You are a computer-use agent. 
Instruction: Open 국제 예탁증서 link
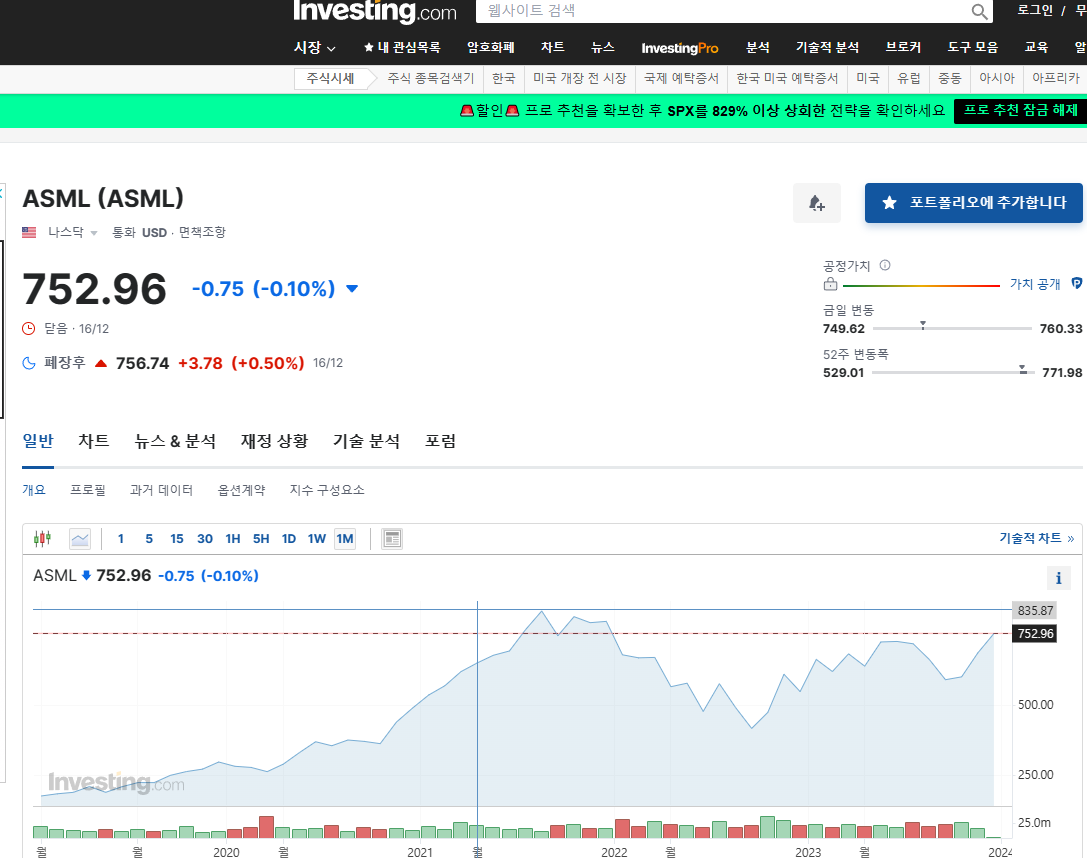[681, 78]
